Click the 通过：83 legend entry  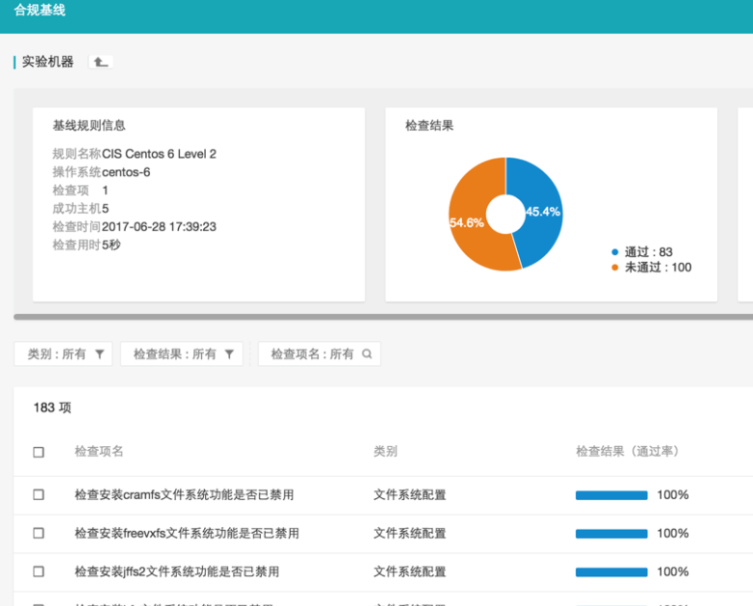tap(642, 252)
